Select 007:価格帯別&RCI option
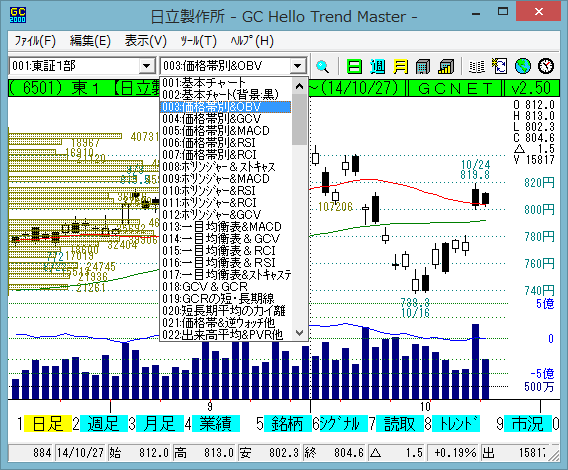The image size is (568, 470). [225, 155]
